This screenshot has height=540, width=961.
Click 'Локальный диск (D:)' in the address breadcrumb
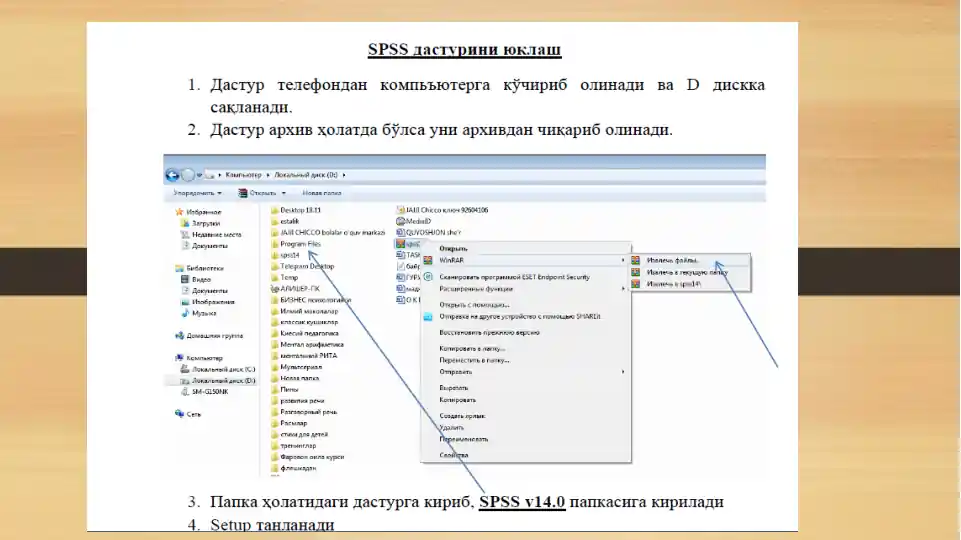click(305, 175)
